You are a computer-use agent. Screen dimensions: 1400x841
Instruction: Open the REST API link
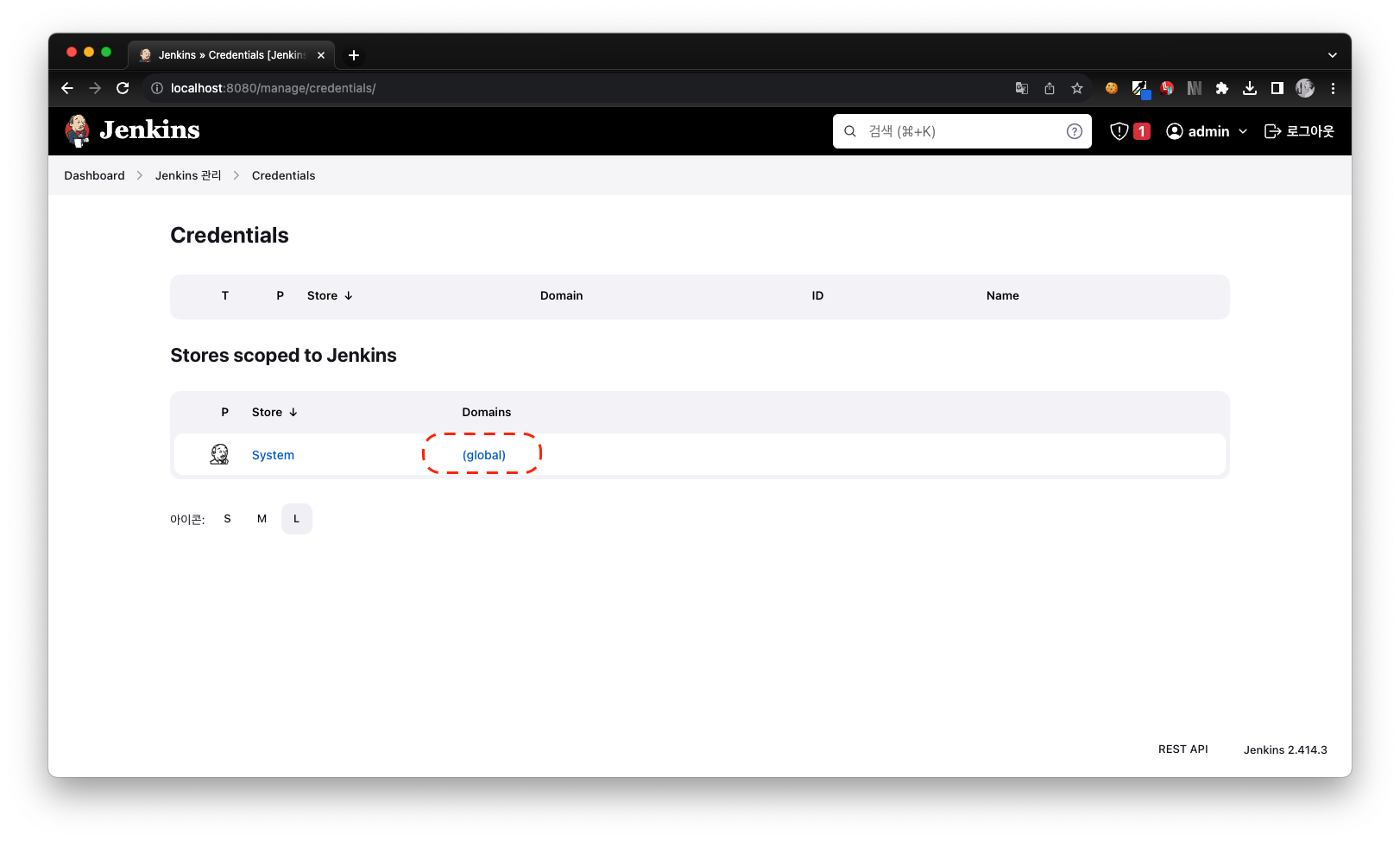point(1182,749)
